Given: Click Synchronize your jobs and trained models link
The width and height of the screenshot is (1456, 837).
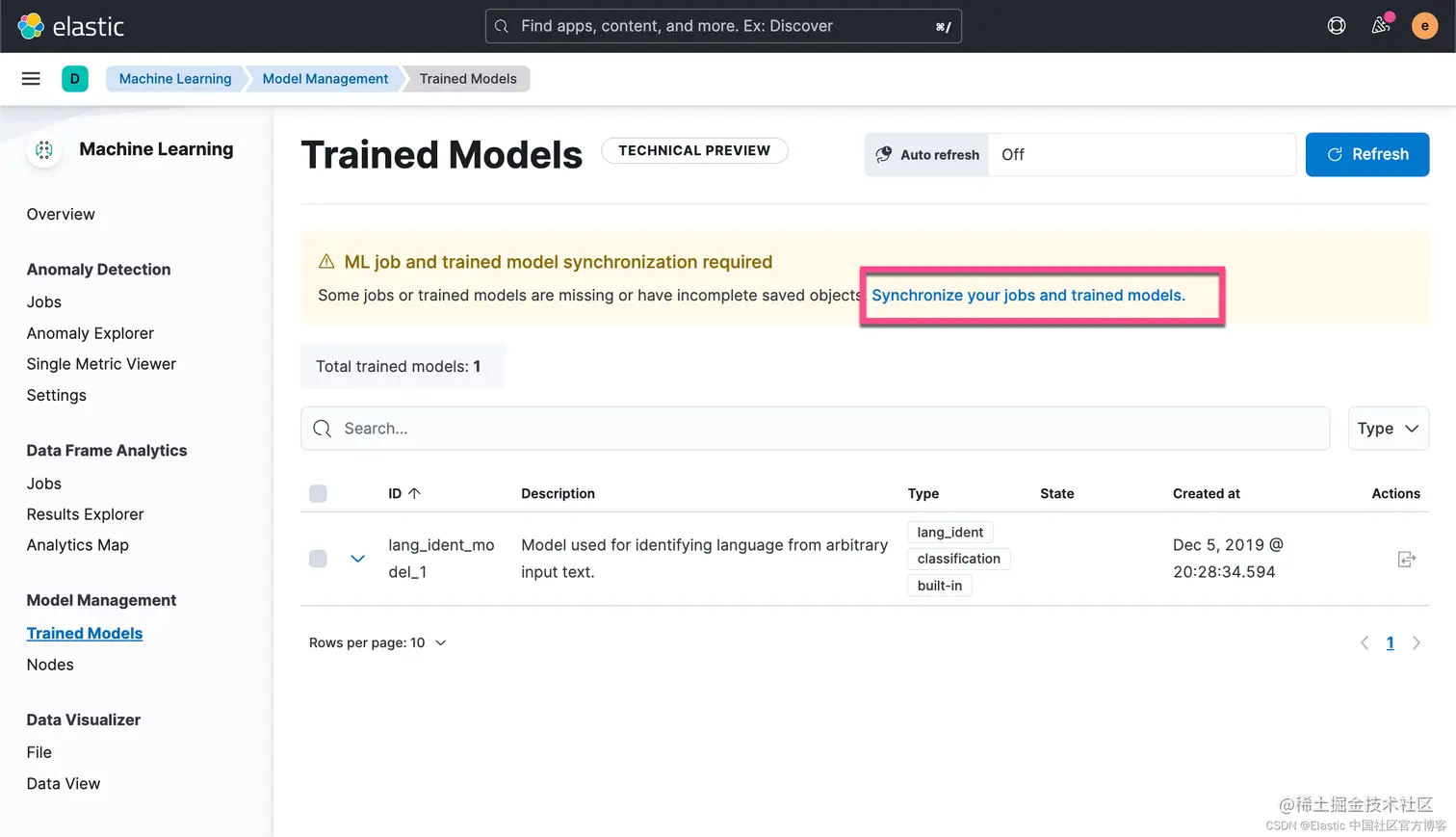Looking at the screenshot, I should (x=1028, y=295).
